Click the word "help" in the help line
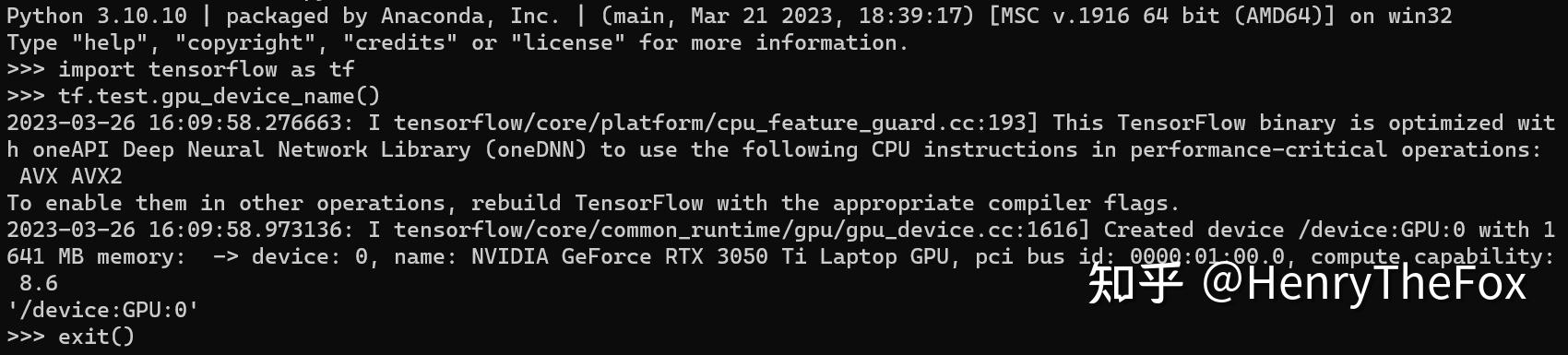 coord(109,43)
